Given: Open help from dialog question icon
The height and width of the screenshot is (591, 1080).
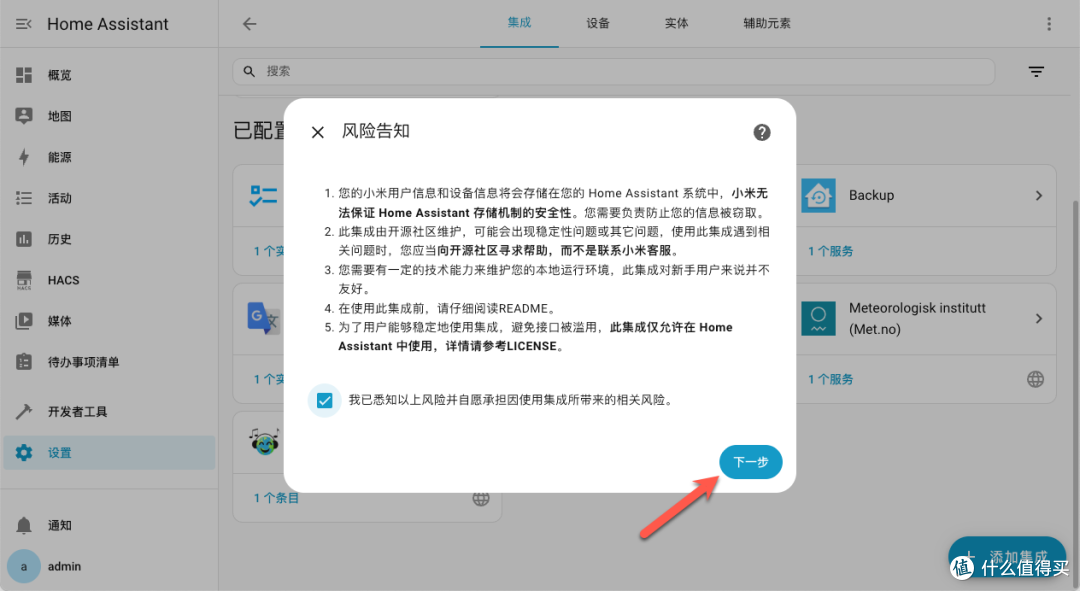Looking at the screenshot, I should (762, 132).
